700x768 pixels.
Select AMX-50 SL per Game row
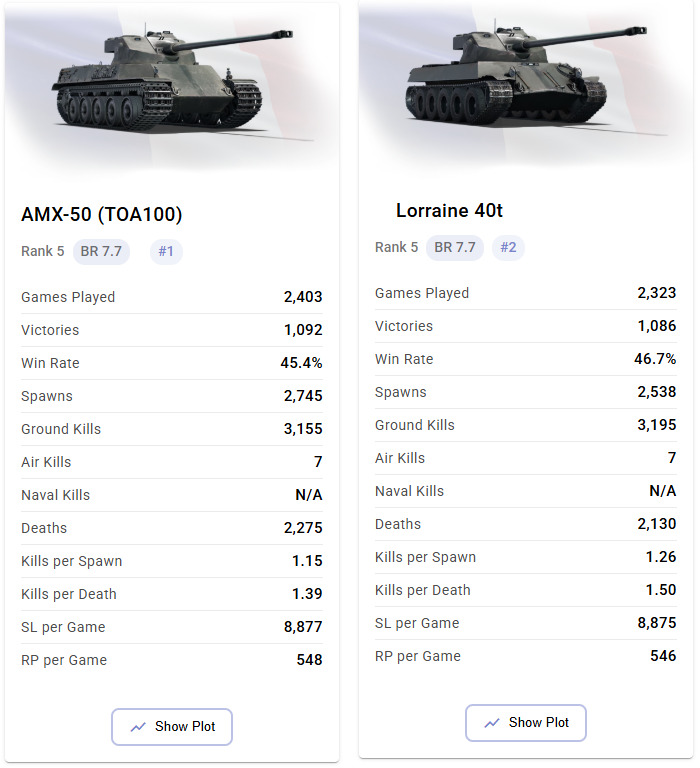click(171, 627)
